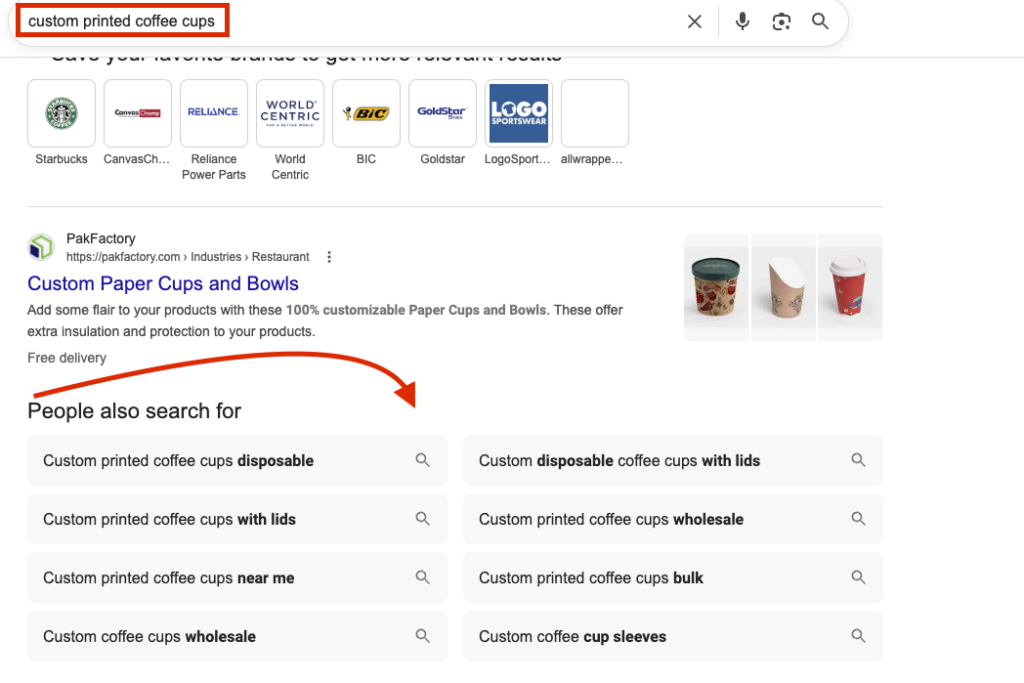The image size is (1024, 683).
Task: Pick the Reliance Power Parts brand tile
Action: [213, 113]
